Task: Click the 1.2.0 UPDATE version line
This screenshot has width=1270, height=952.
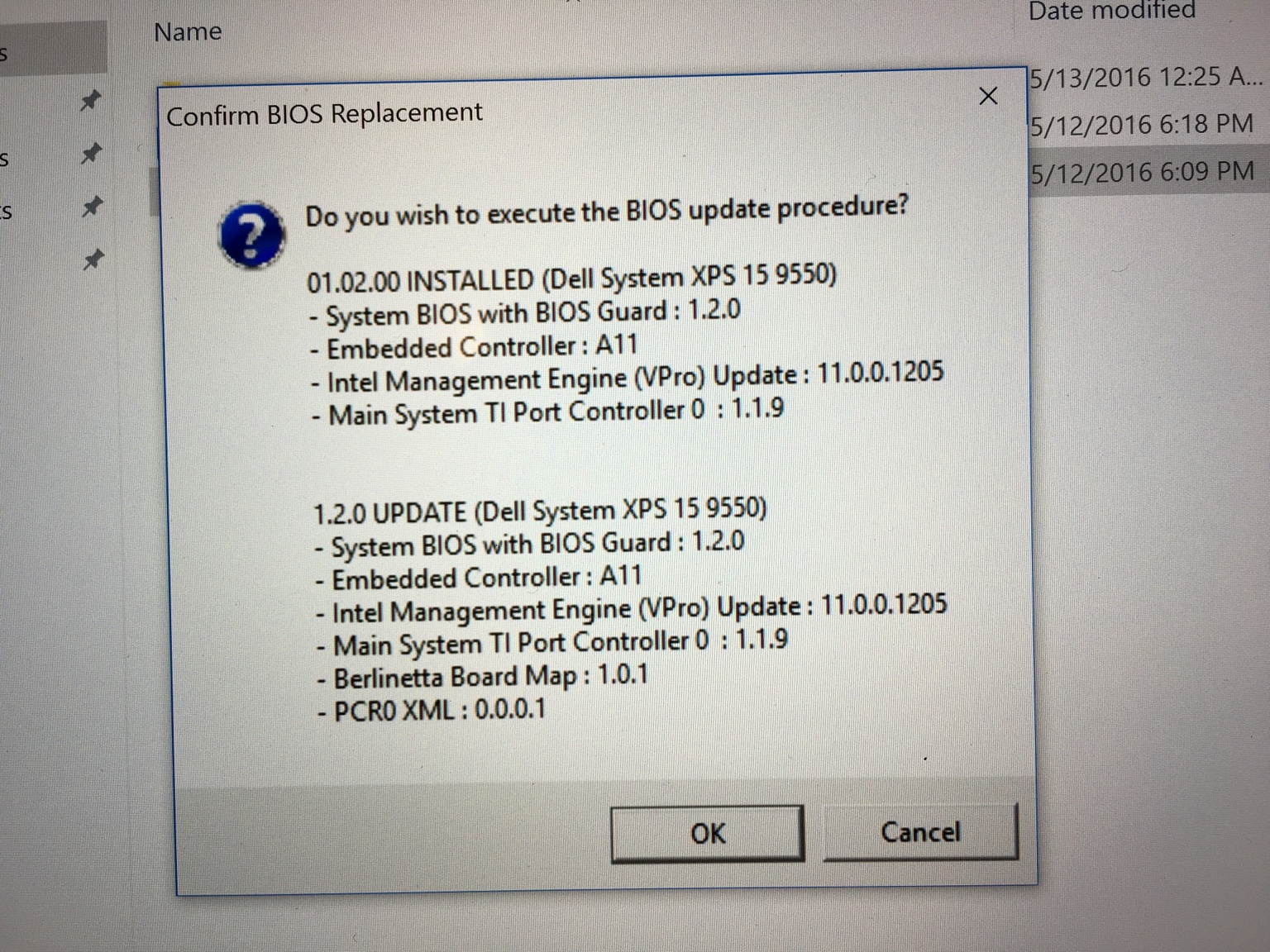Action: point(540,511)
